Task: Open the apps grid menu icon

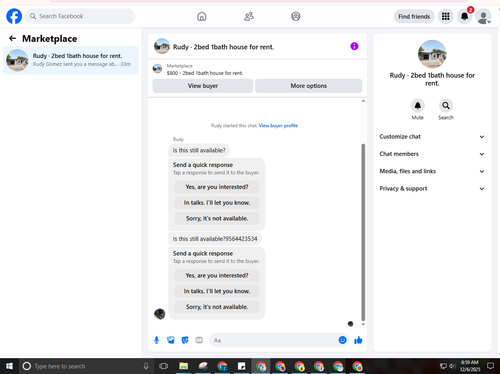Action: (x=446, y=16)
